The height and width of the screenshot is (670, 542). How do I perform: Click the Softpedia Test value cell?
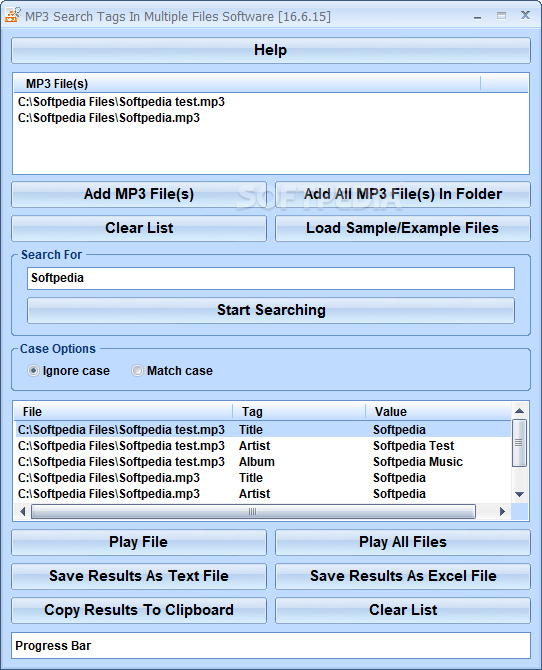pyautogui.click(x=413, y=446)
